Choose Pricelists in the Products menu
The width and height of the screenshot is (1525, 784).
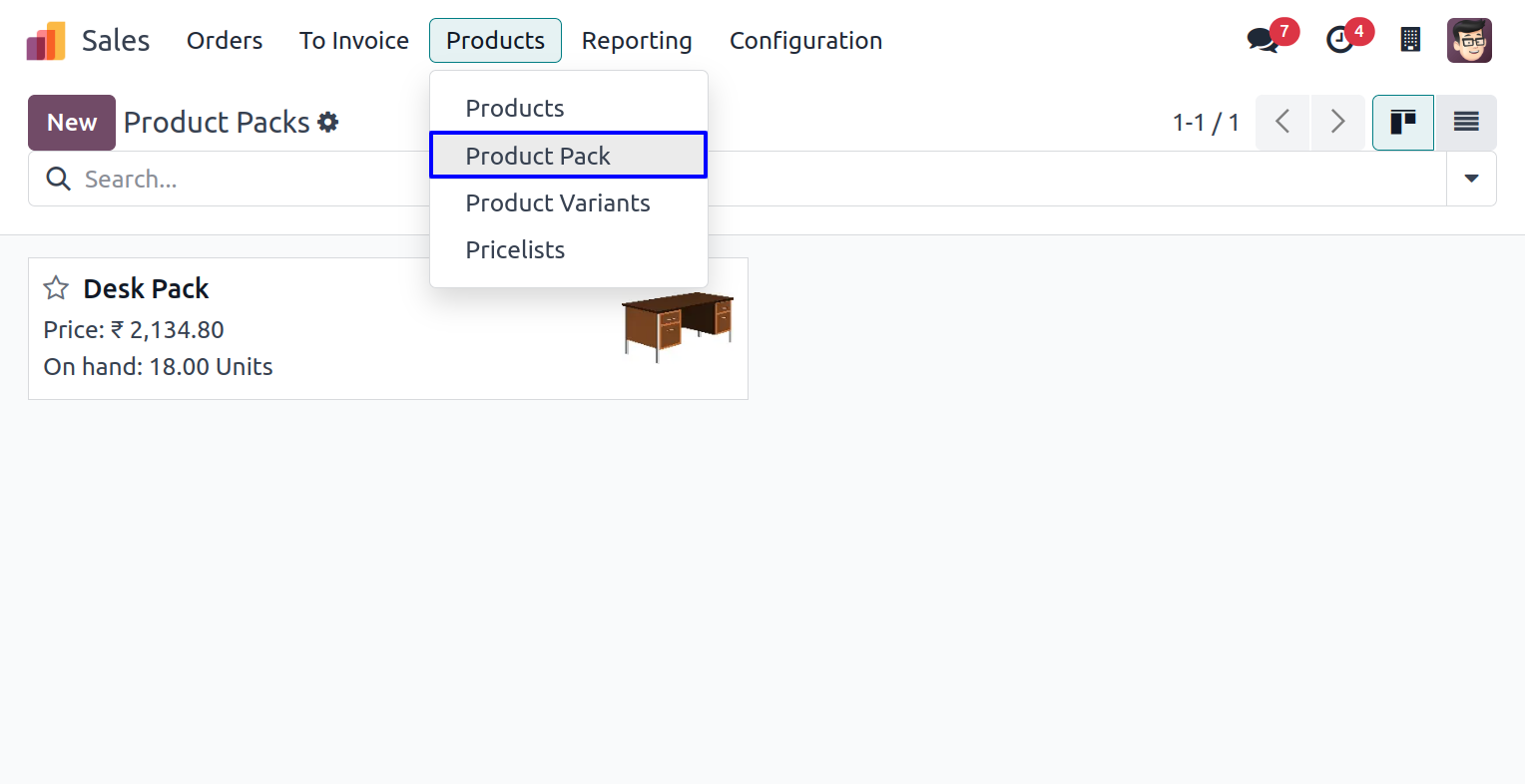(x=515, y=249)
